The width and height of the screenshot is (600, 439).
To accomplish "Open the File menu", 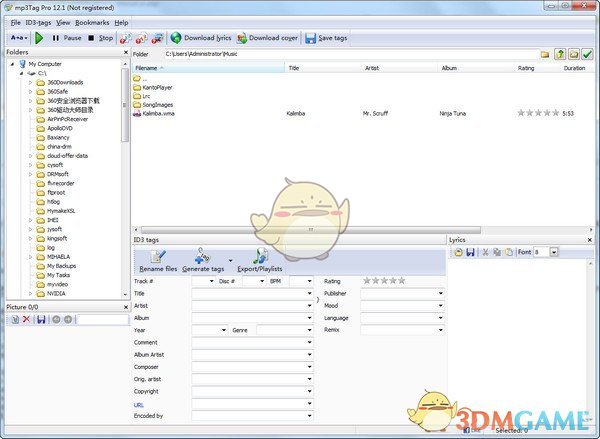I will [x=16, y=23].
